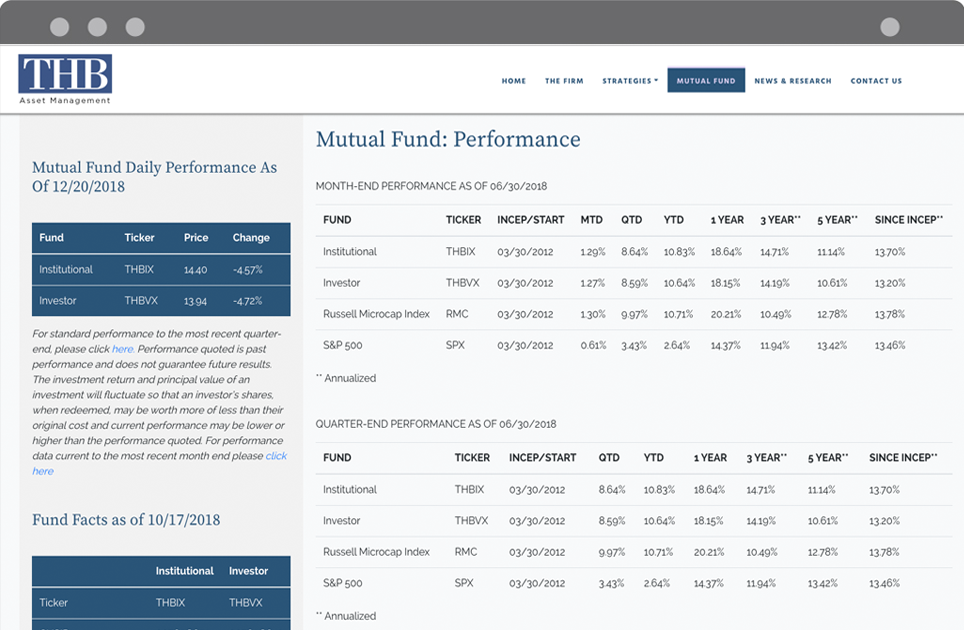Select the Mutual Fund tab
The width and height of the screenshot is (964, 630).
[706, 81]
